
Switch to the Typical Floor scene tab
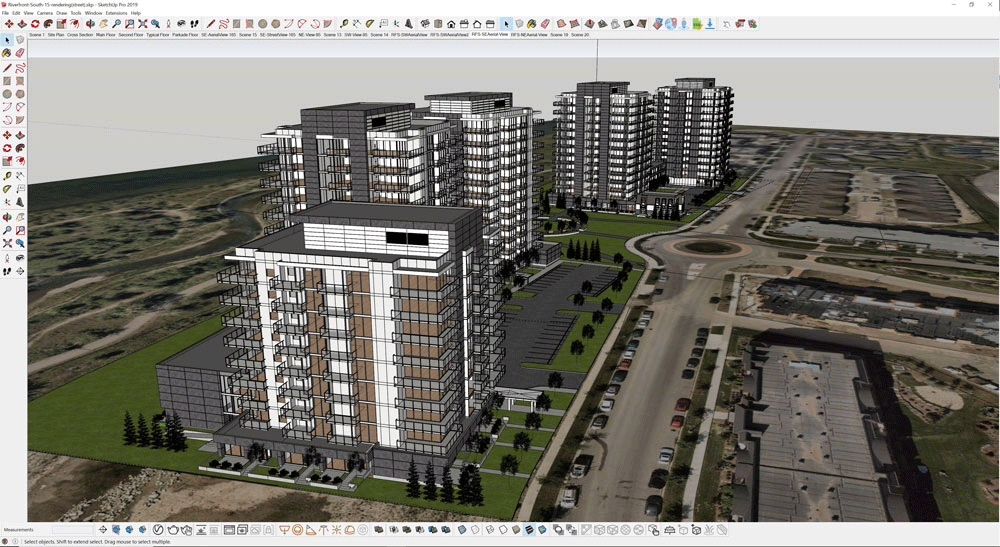pyautogui.click(x=158, y=34)
